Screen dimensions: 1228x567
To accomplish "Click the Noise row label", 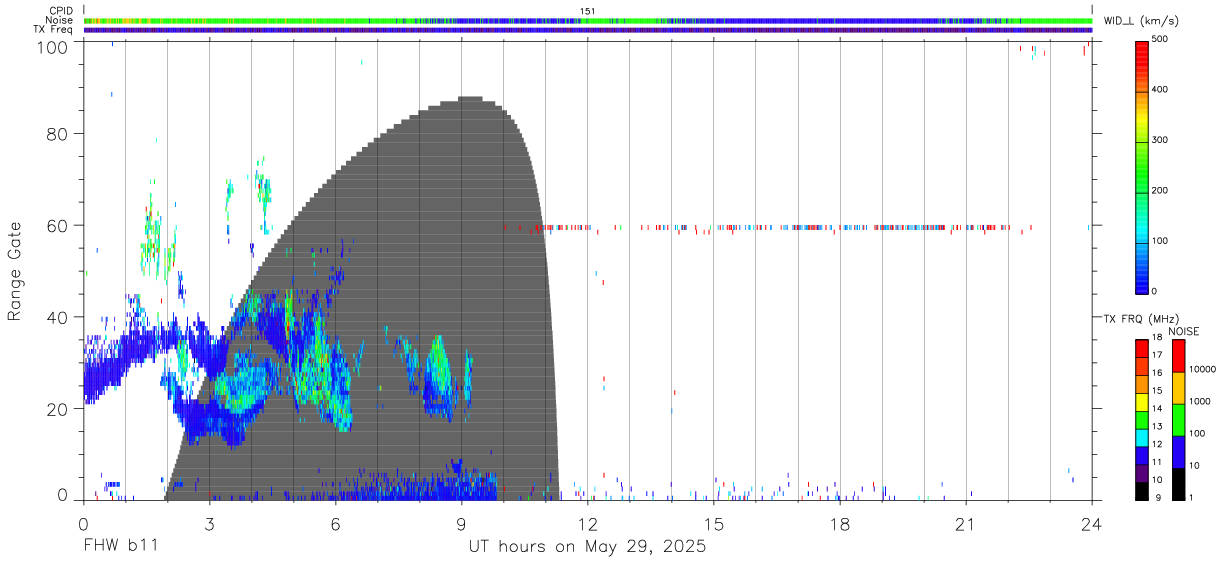I will tap(59, 20).
